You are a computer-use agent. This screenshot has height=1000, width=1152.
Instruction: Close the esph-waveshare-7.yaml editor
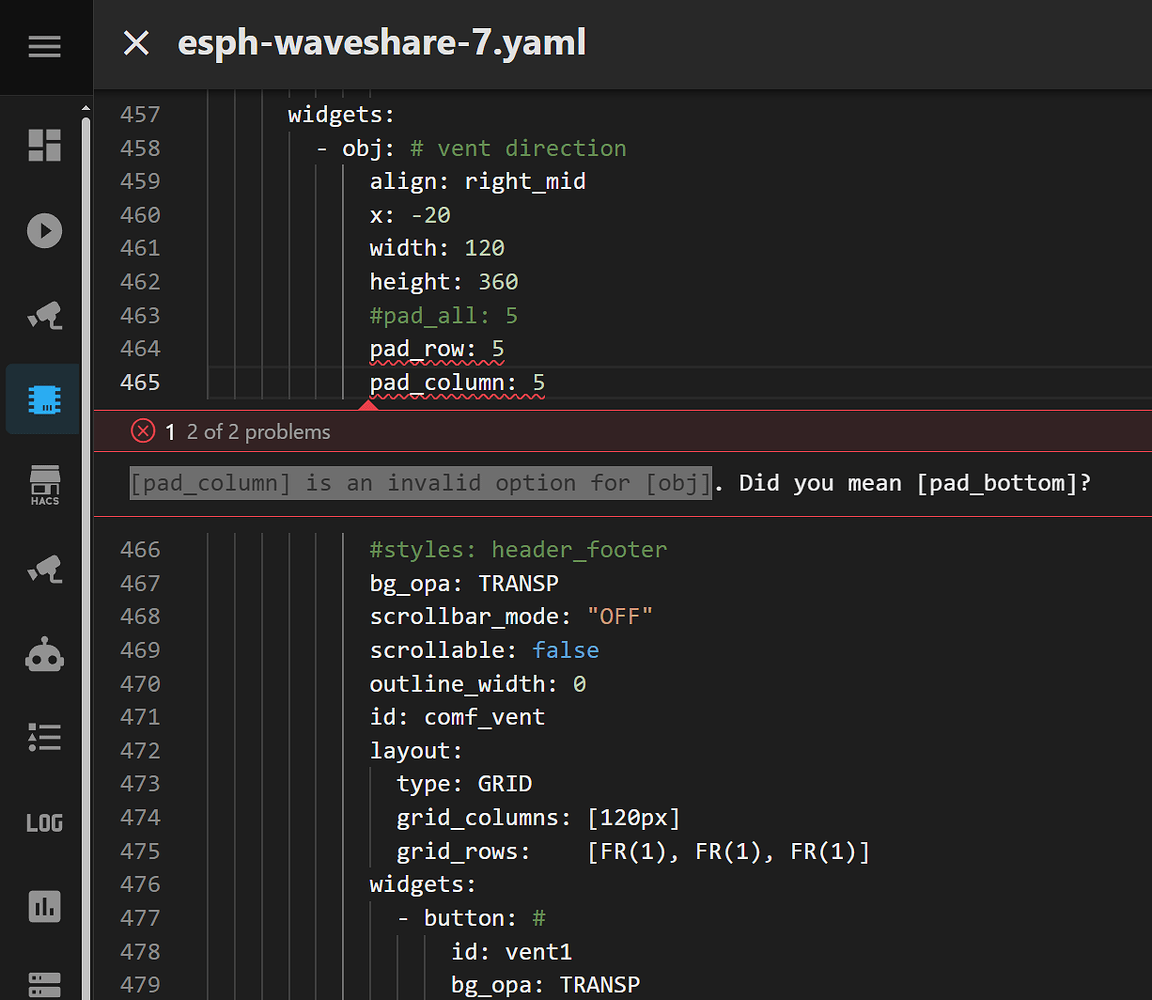pyautogui.click(x=136, y=43)
